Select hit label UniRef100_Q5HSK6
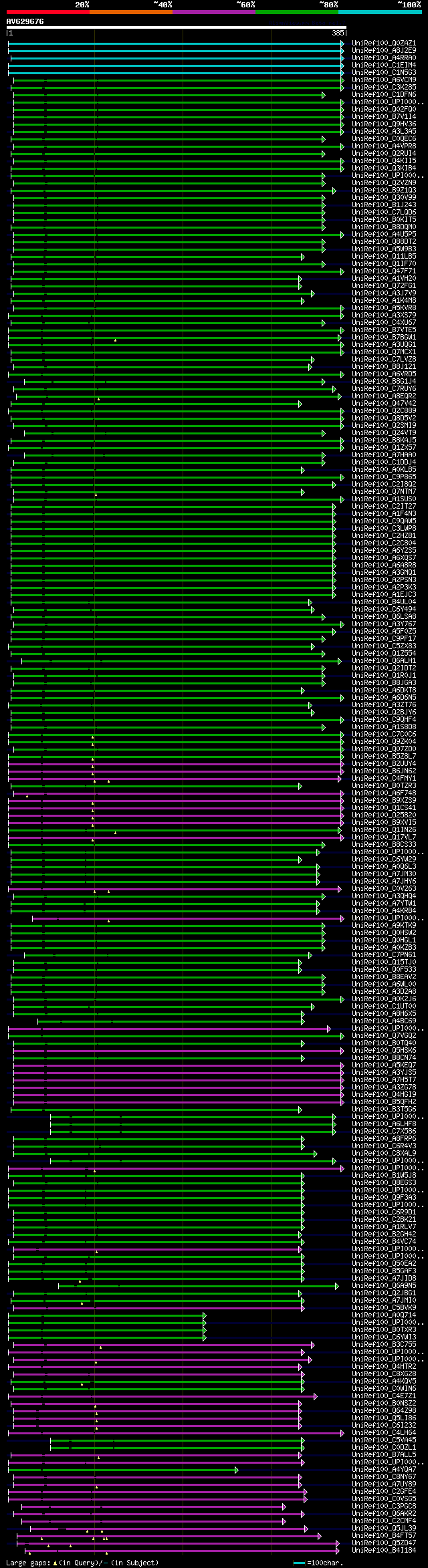 (x=384, y=1050)
